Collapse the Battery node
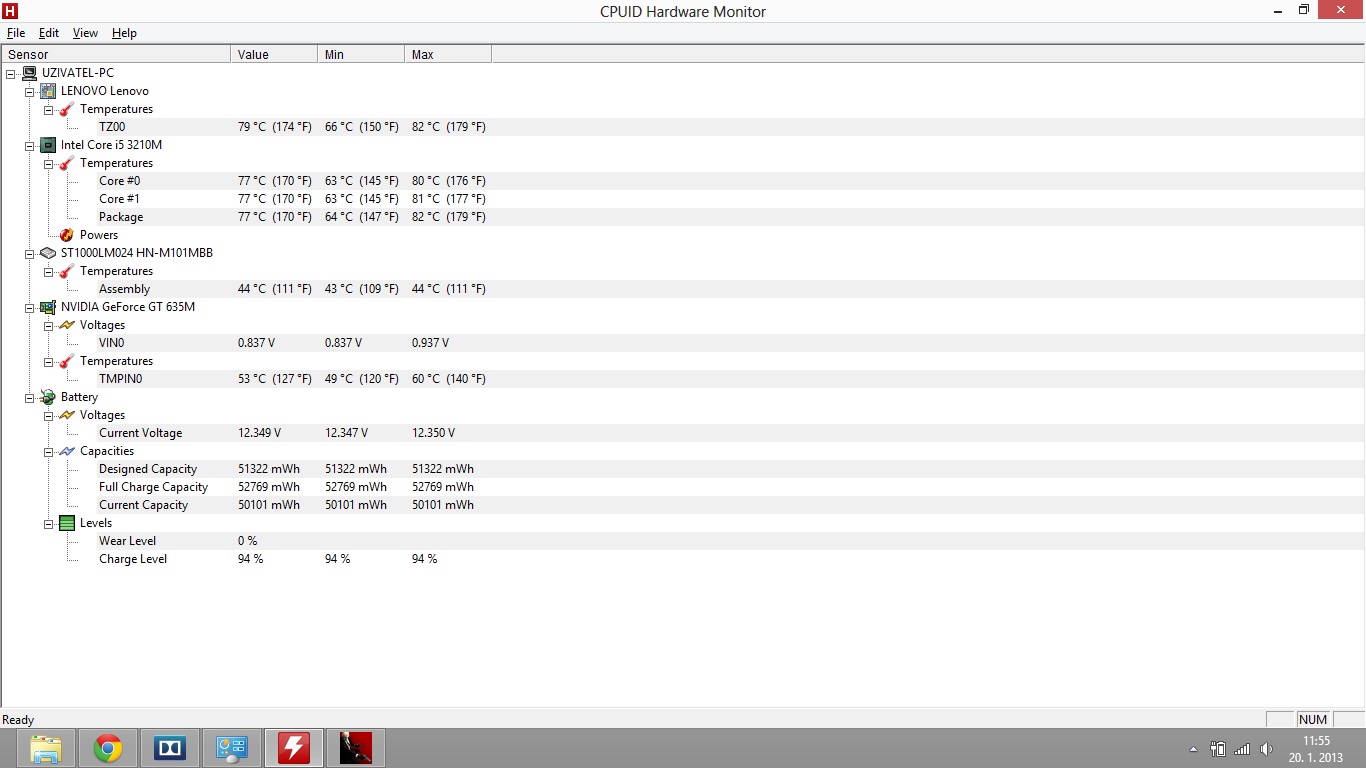 [30, 397]
